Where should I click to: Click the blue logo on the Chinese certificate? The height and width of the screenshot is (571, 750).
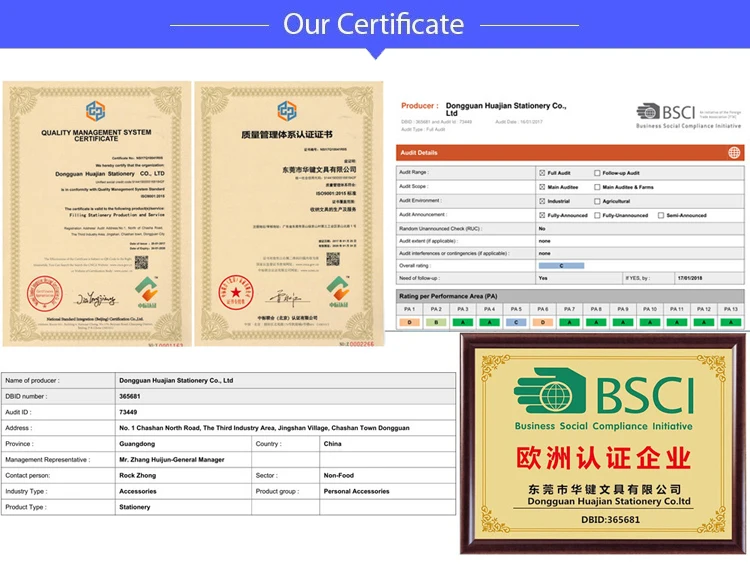(x=287, y=111)
